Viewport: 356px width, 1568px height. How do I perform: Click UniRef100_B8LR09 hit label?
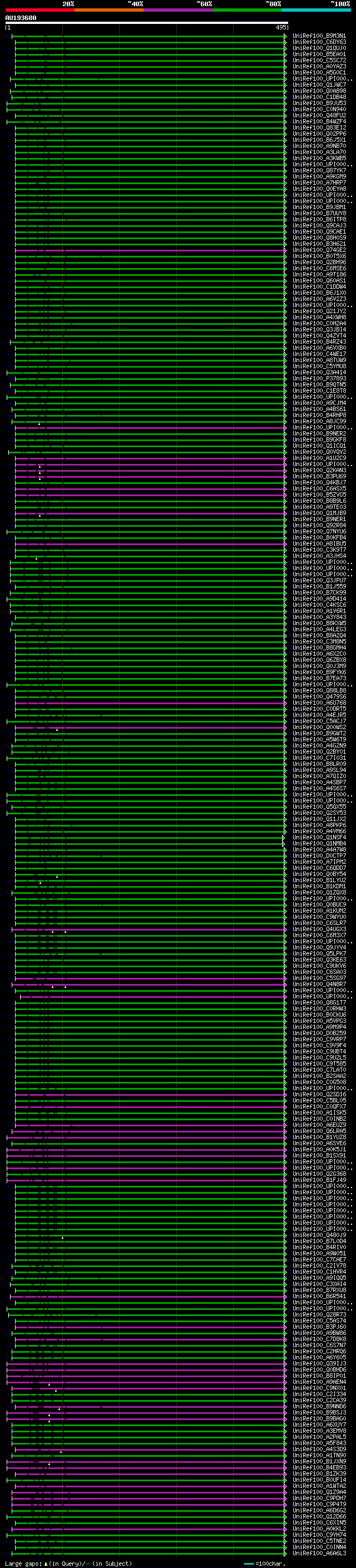[x=319, y=764]
